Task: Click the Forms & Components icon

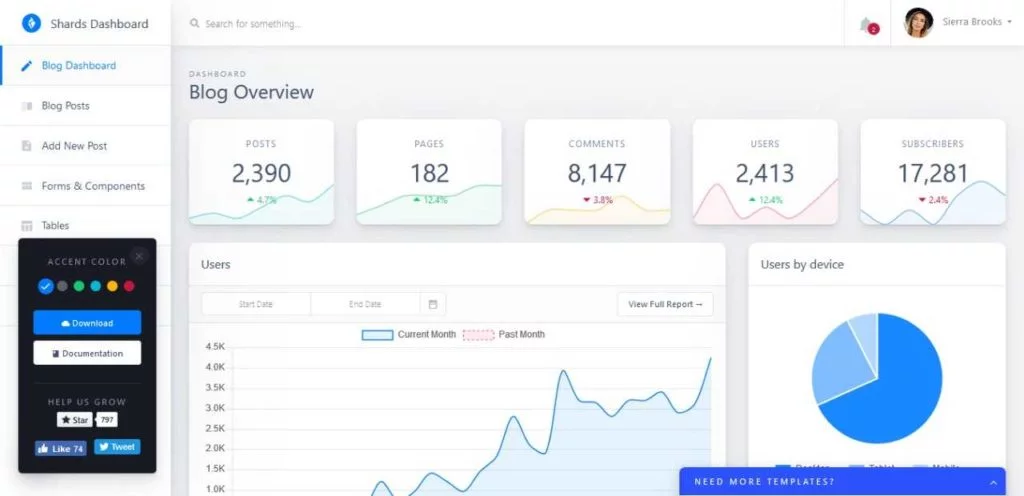Action: 27,186
